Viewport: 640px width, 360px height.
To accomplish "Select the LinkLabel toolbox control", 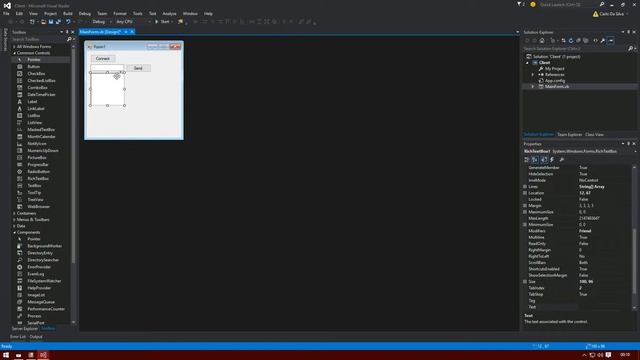I will (36, 109).
